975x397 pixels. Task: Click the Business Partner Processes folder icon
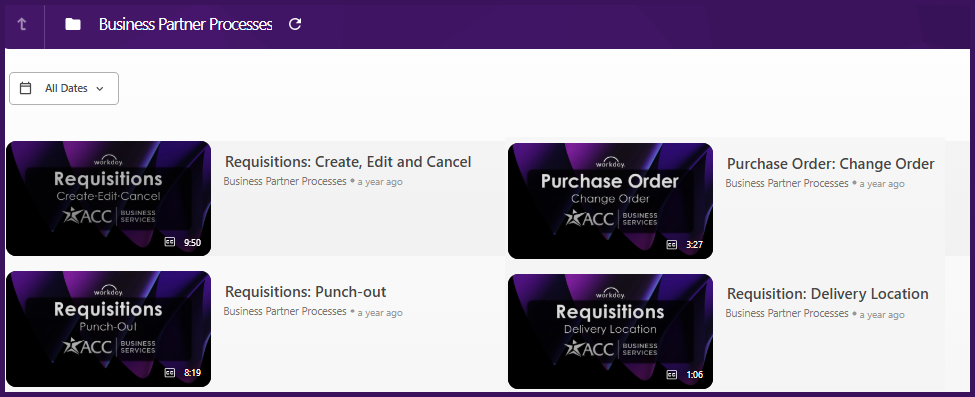pos(73,24)
